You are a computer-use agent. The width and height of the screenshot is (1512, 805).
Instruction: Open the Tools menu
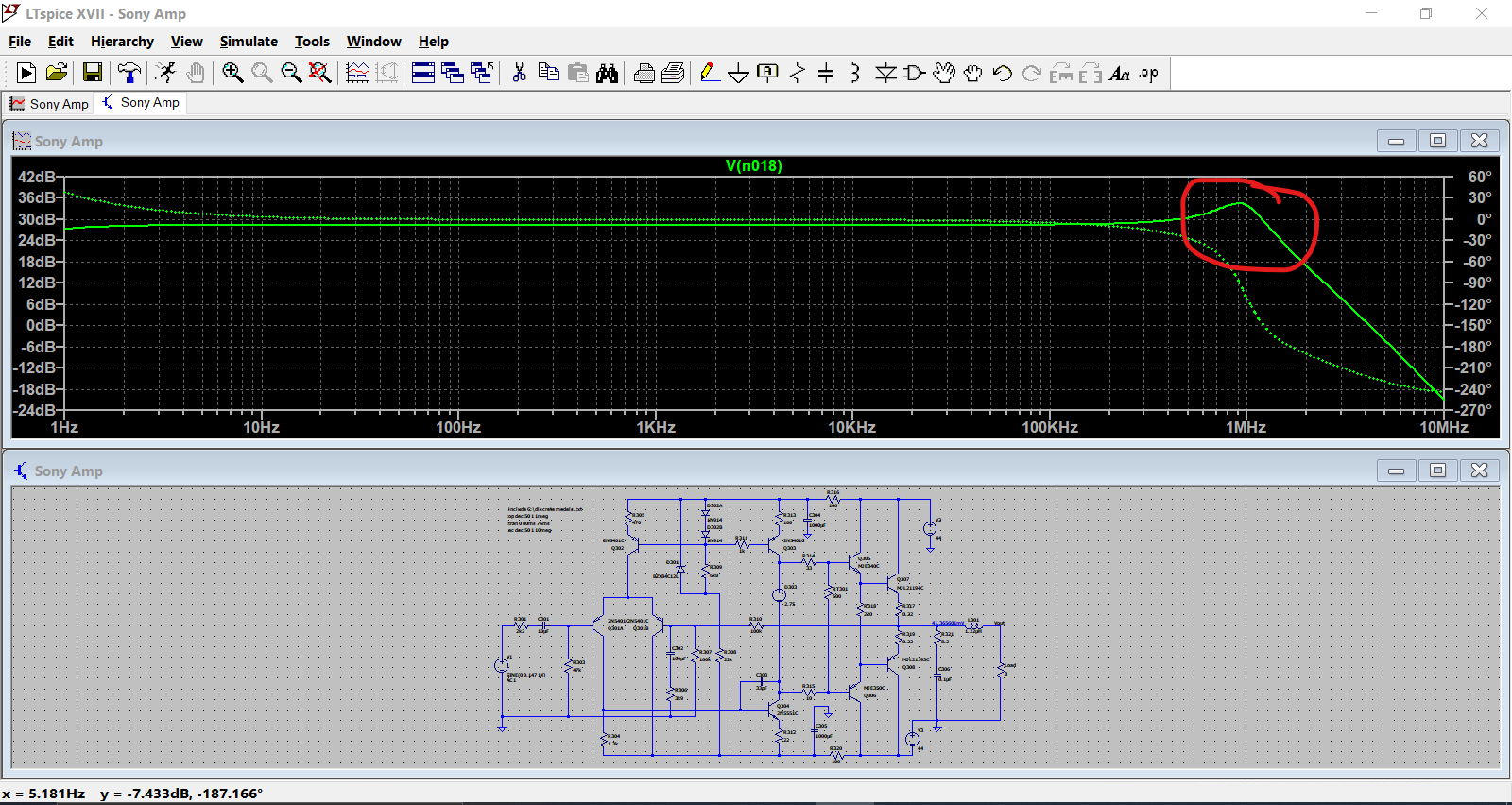tap(312, 42)
